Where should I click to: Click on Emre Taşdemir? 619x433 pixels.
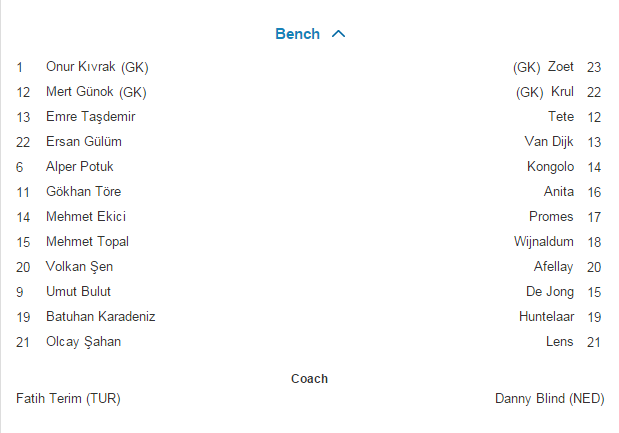pos(91,117)
